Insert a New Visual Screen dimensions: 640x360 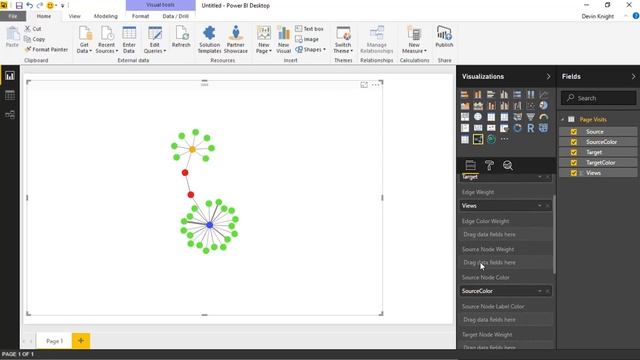coord(283,40)
